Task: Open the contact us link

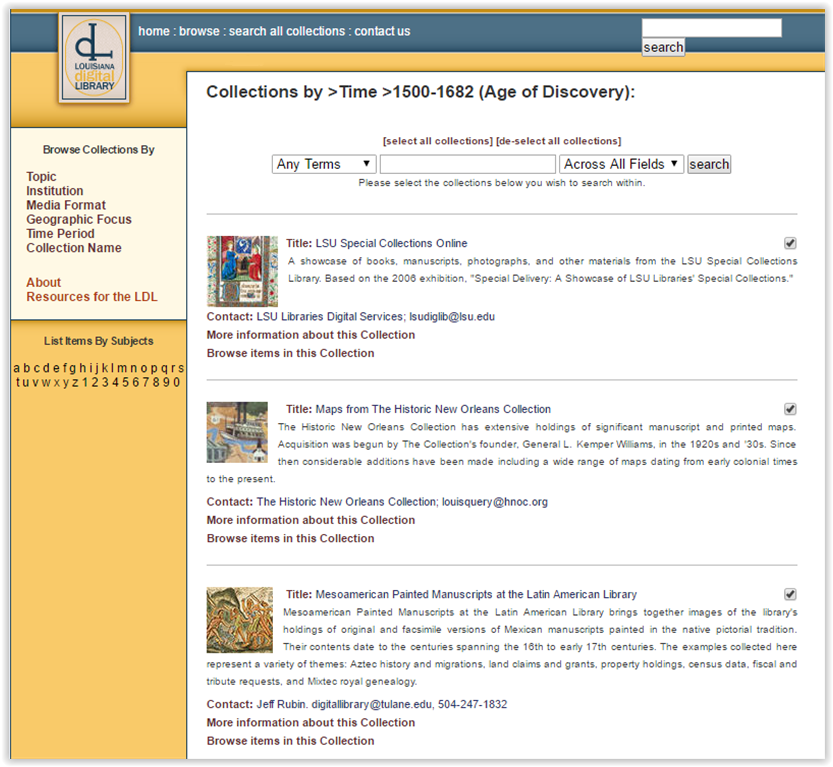Action: coord(382,31)
